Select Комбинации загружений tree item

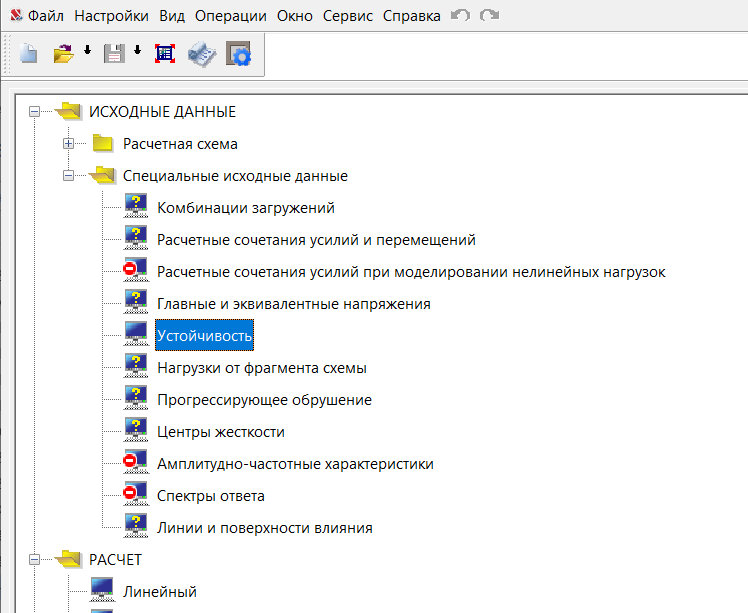coord(246,208)
